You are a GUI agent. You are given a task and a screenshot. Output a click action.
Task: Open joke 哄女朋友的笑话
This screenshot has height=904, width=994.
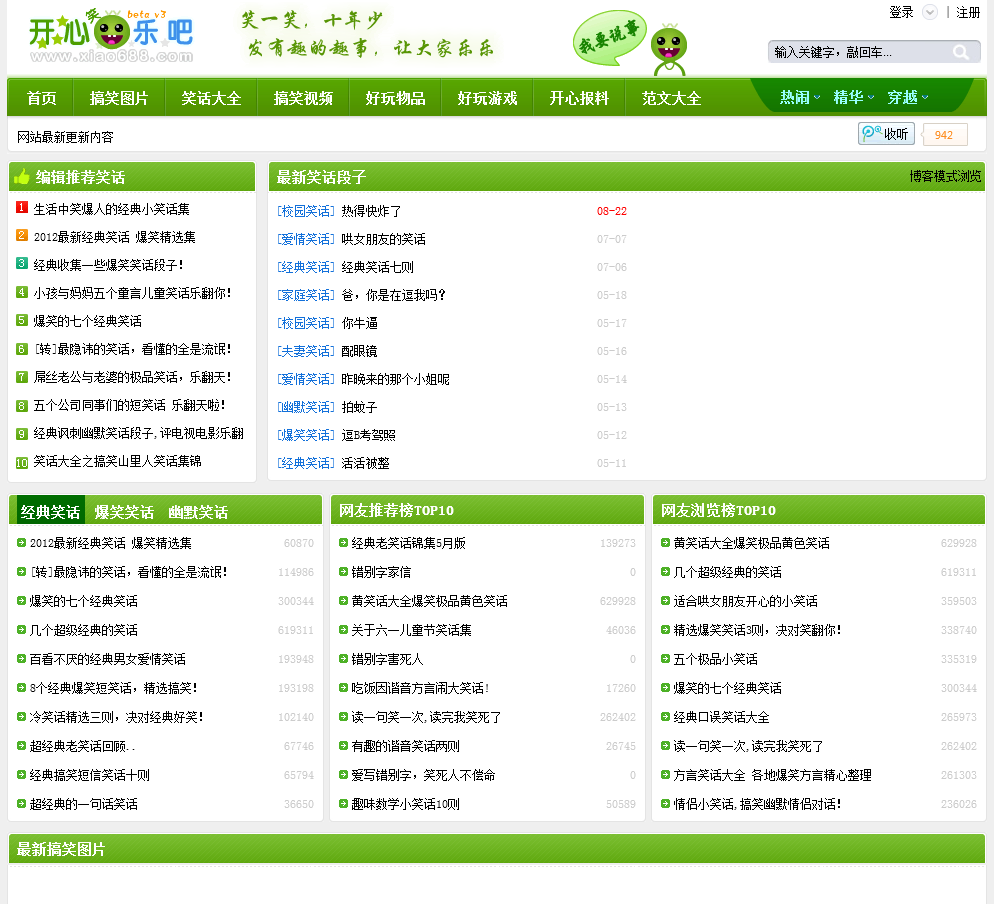click(384, 239)
